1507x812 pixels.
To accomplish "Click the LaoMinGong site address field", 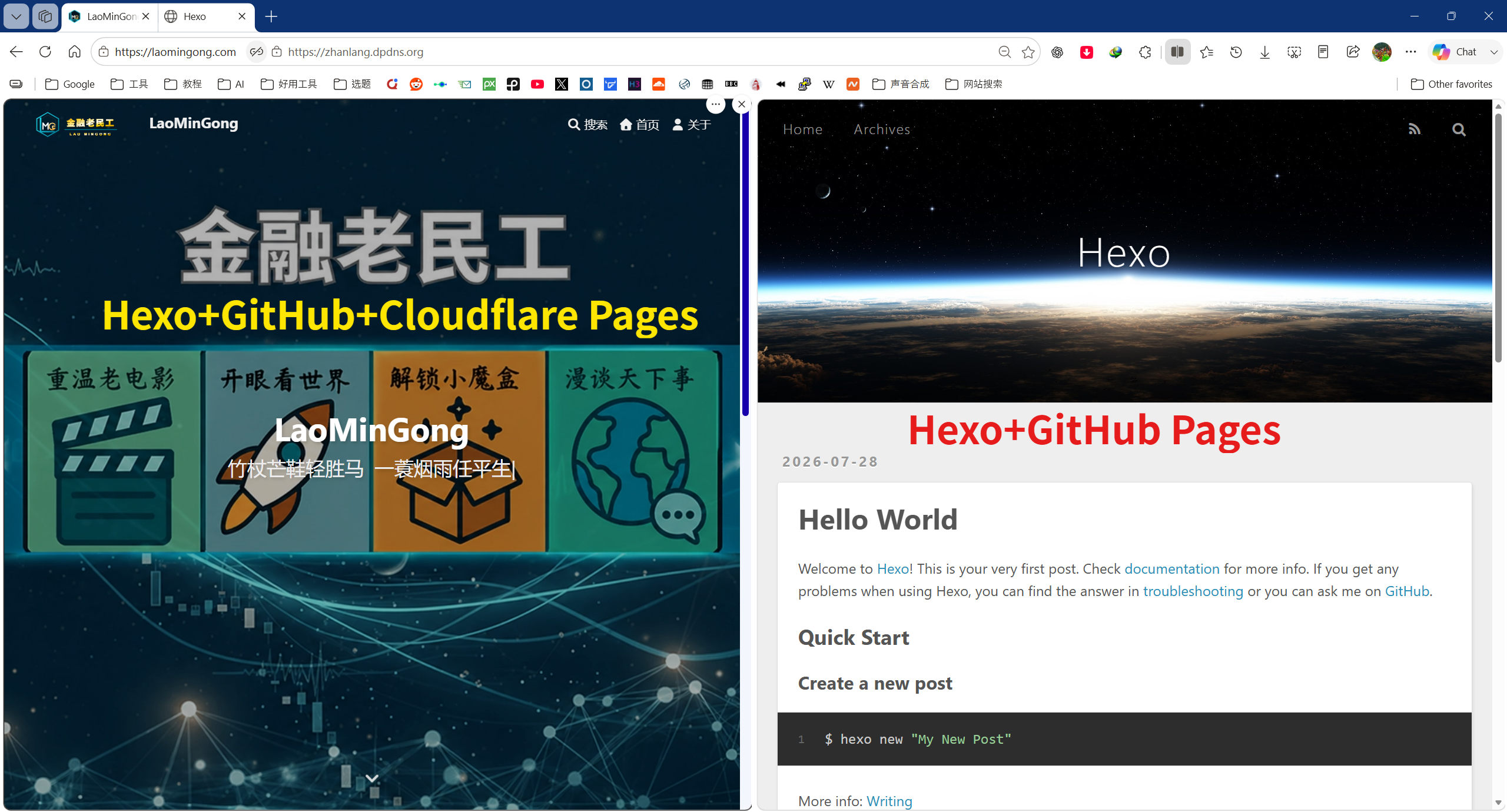I will [175, 52].
